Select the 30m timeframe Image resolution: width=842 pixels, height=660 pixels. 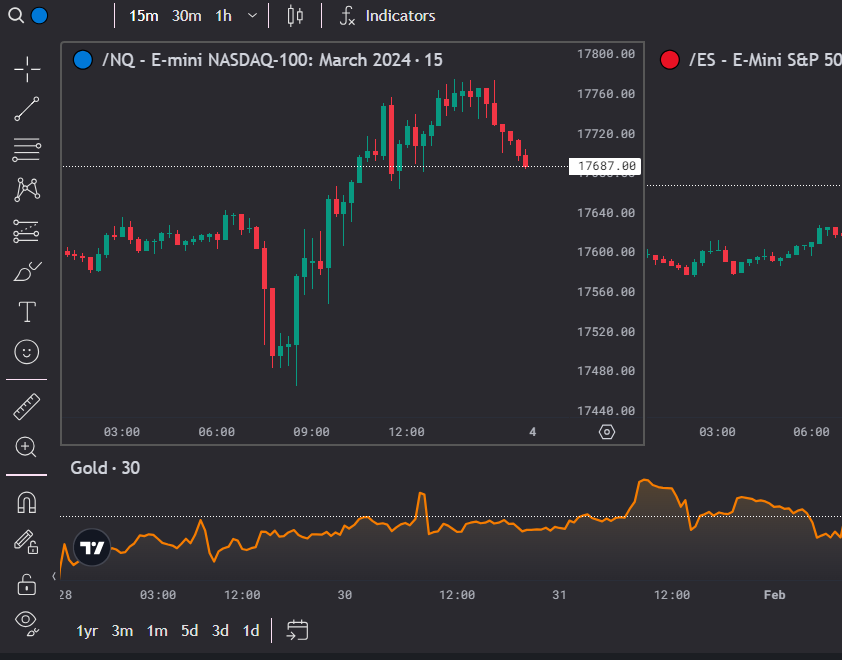tap(186, 16)
